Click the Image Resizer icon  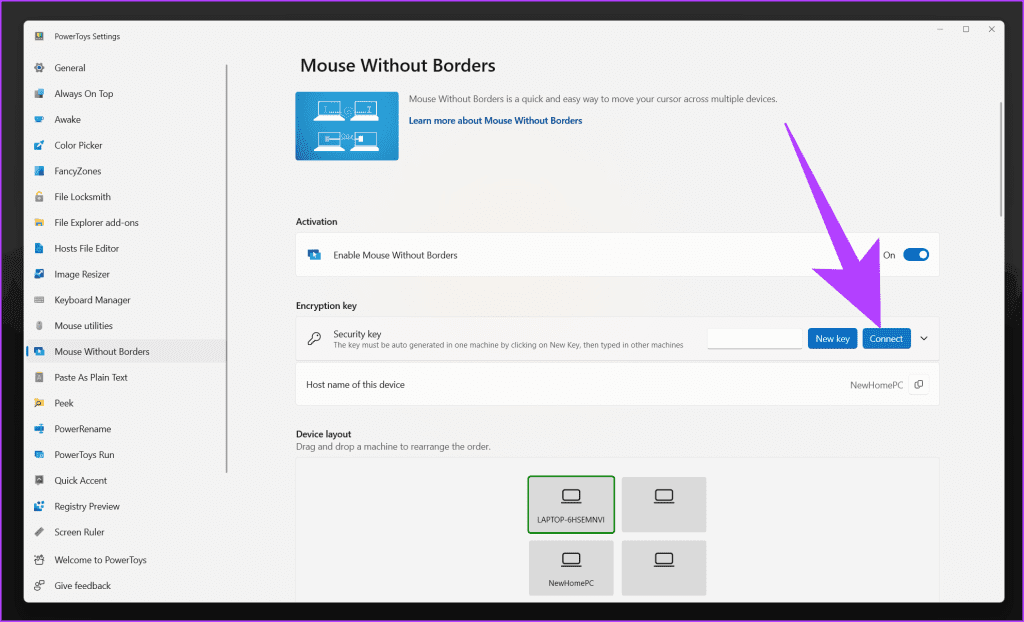tap(39, 274)
